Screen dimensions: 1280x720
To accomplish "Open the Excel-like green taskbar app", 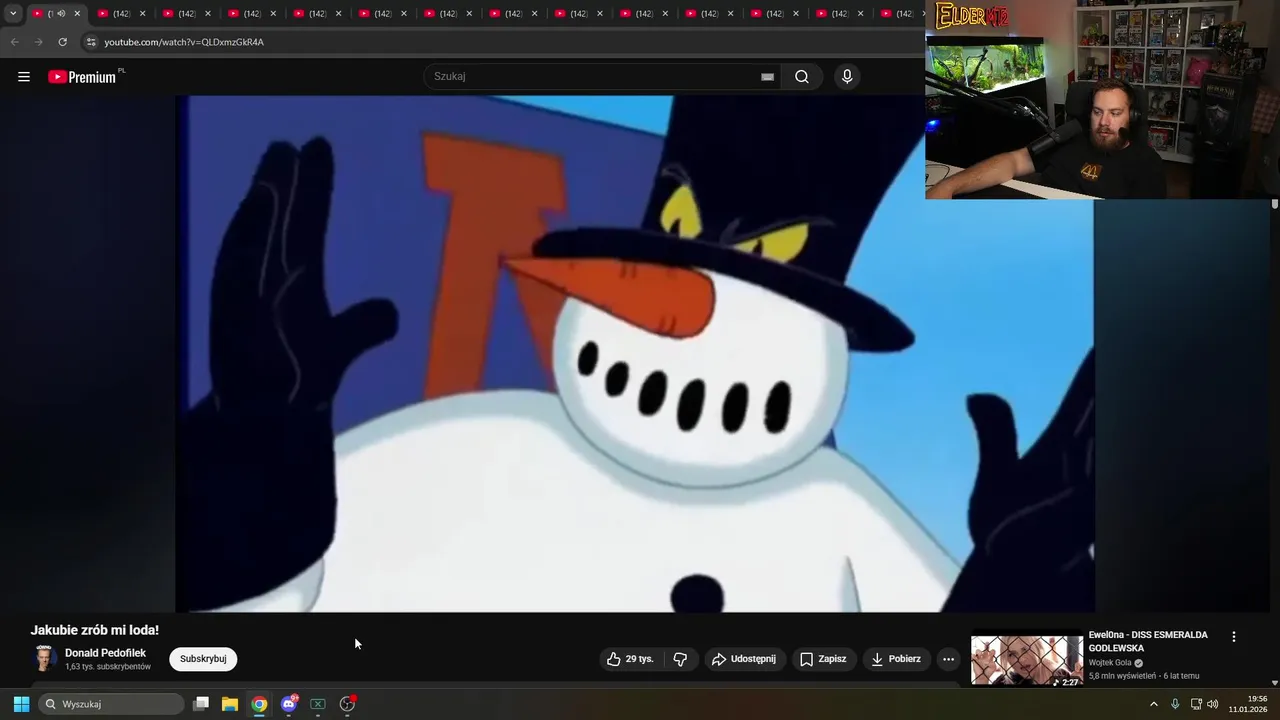I will pos(318,704).
